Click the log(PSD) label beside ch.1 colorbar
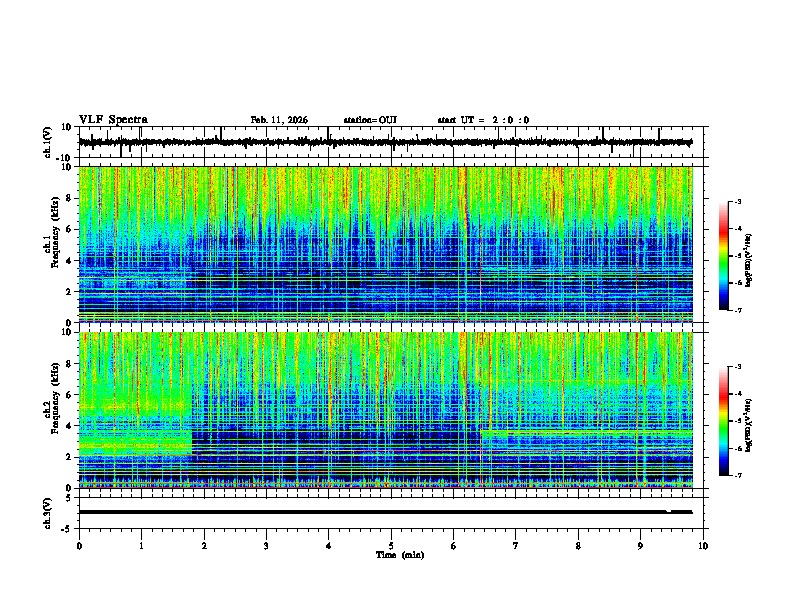The width and height of the screenshot is (792, 612). (x=748, y=260)
